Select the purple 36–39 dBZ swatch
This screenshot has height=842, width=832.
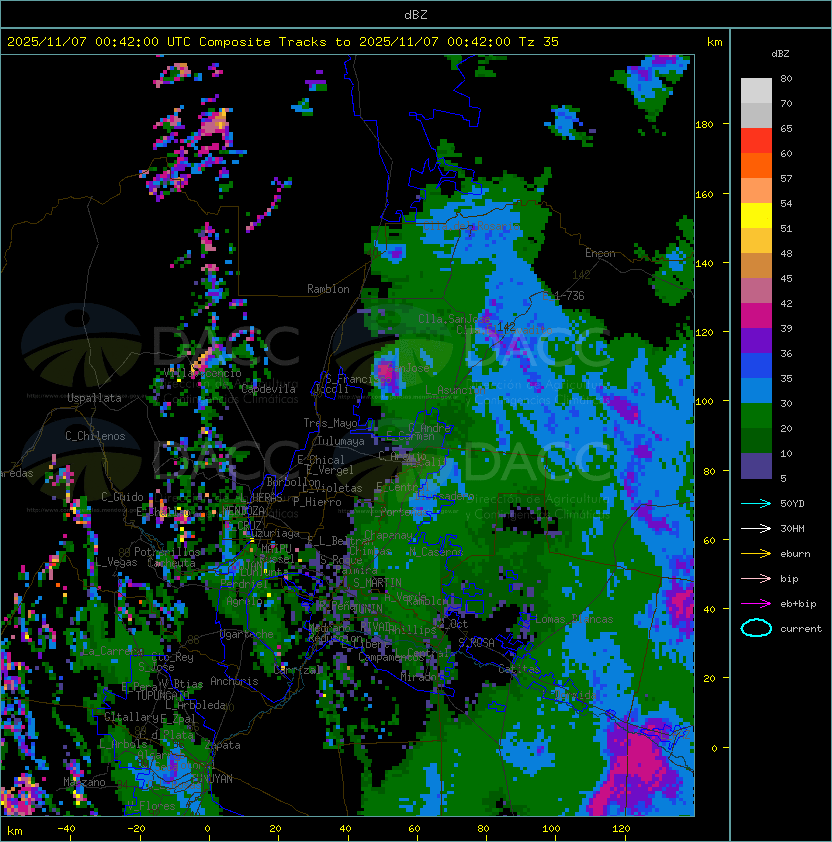[756, 340]
